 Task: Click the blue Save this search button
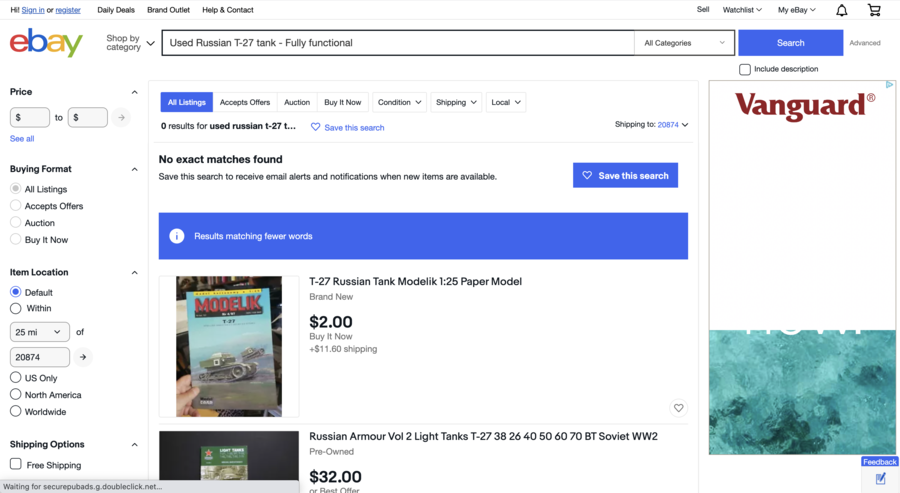tap(625, 175)
